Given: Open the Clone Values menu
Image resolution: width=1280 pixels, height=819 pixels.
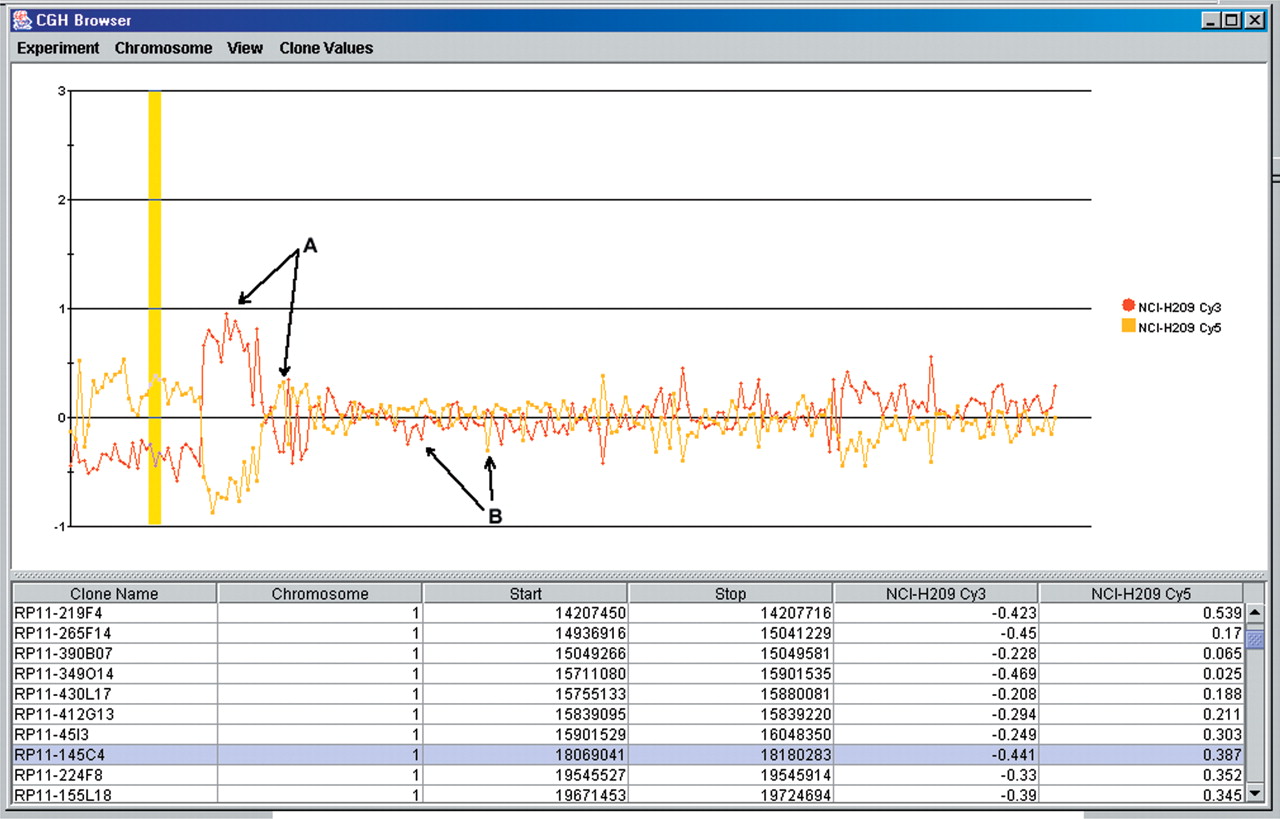Looking at the screenshot, I should pyautogui.click(x=326, y=48).
